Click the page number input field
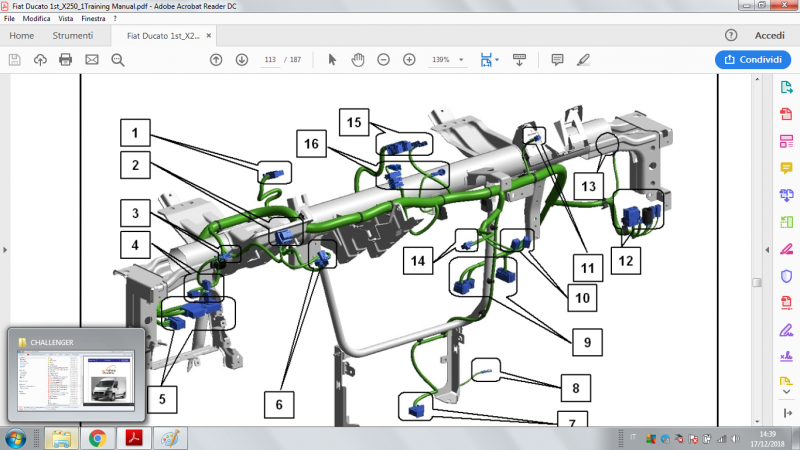This screenshot has width=800, height=450. (269, 60)
